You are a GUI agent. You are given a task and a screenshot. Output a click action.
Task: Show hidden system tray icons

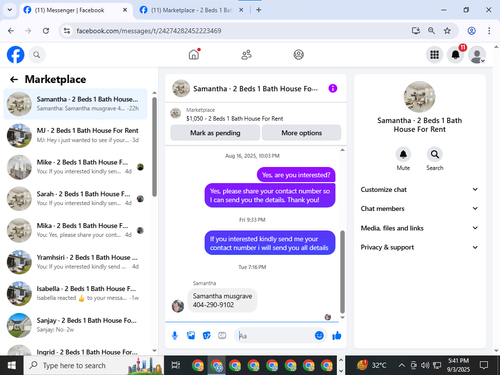(x=402, y=365)
